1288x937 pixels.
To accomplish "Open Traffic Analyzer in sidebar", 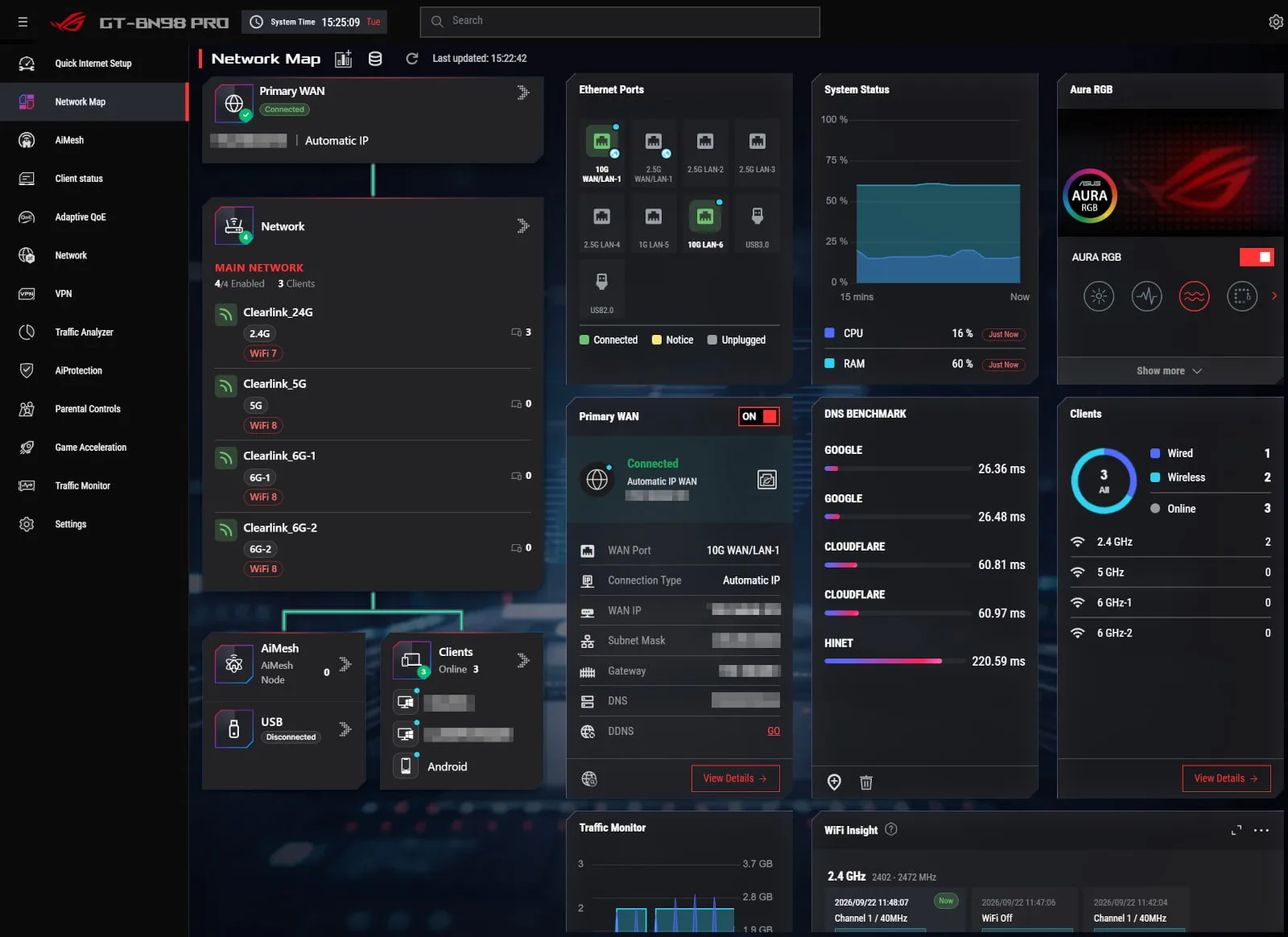I will click(x=93, y=332).
